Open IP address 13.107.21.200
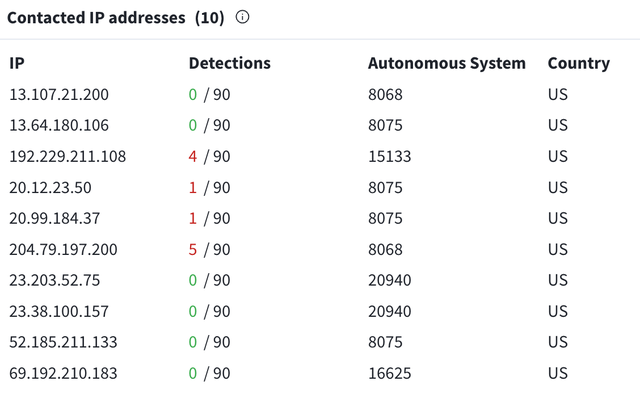This screenshot has width=640, height=402. [x=59, y=94]
